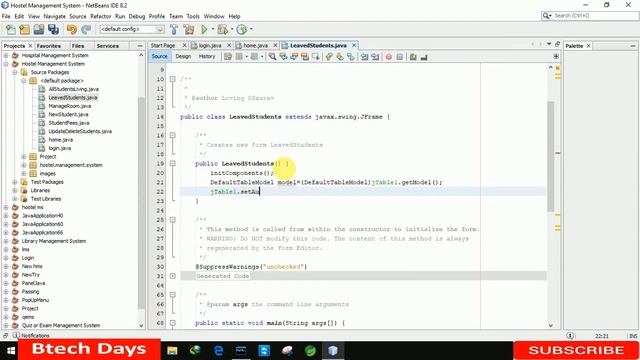Image resolution: width=640 pixels, height=360 pixels.
Task: Minimize the Projects panel
Action: (x=140, y=46)
